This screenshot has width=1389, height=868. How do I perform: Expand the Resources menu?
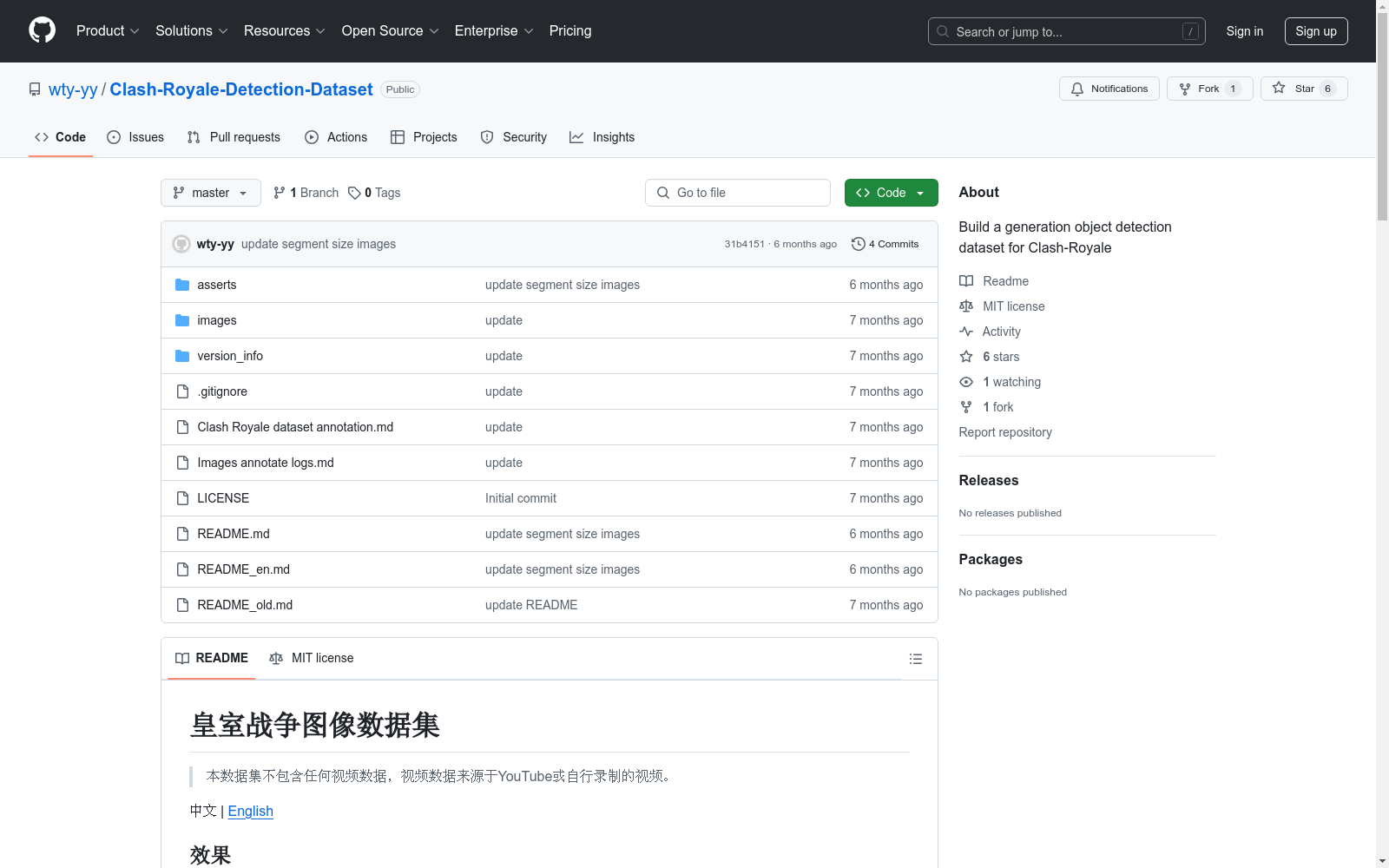285,30
